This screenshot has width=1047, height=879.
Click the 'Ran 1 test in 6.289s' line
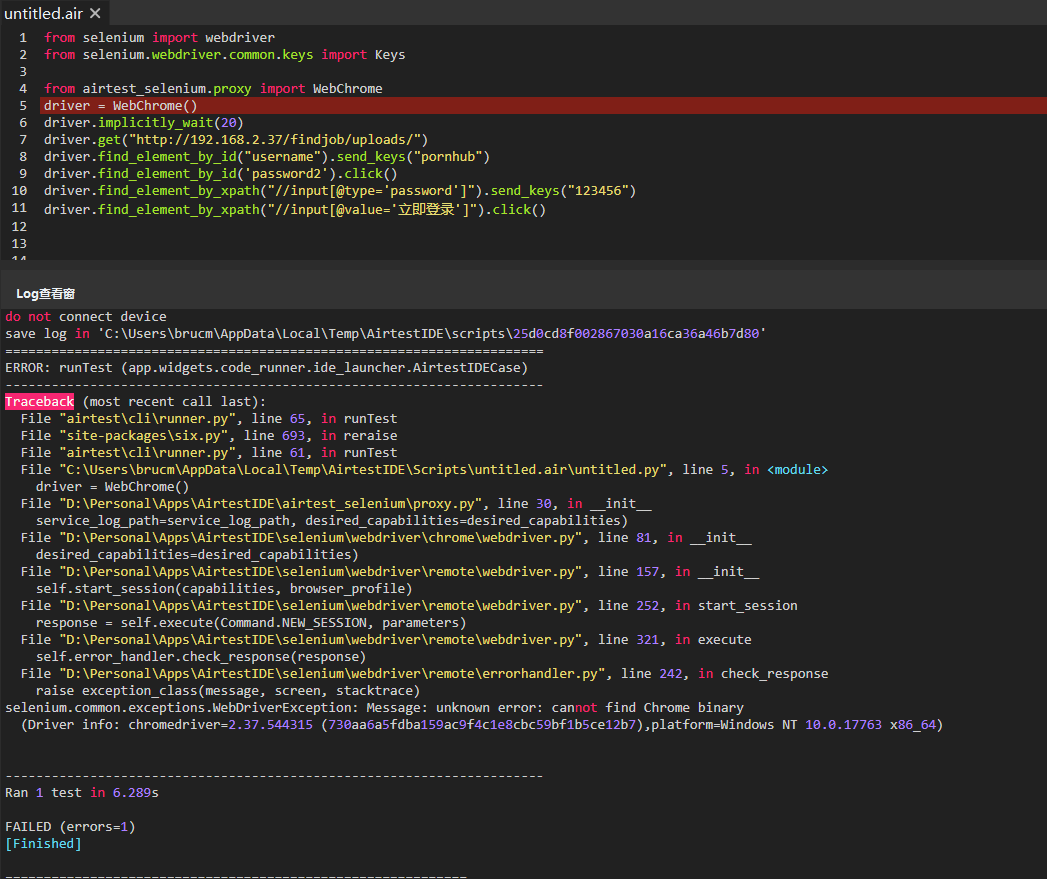tap(80, 792)
